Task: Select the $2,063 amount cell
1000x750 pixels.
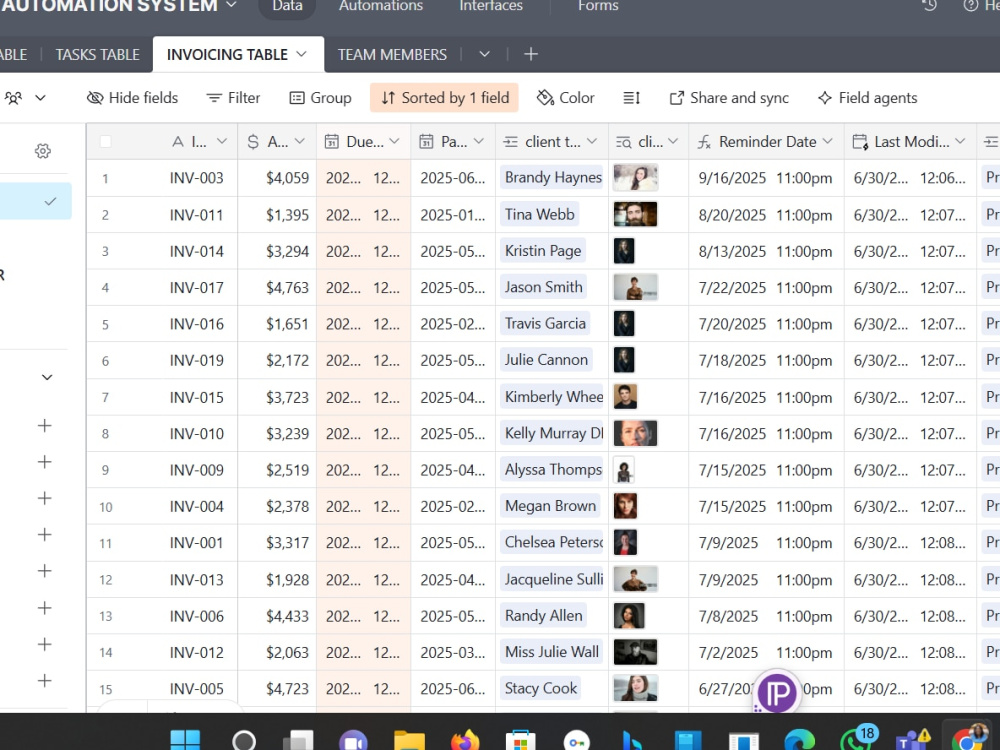Action: click(x=277, y=652)
